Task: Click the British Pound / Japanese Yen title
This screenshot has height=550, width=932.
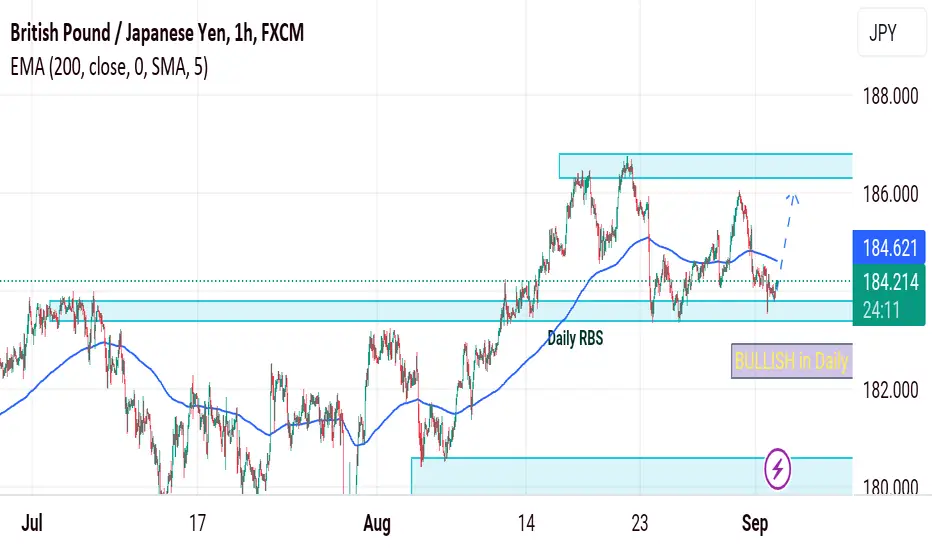Action: click(157, 33)
